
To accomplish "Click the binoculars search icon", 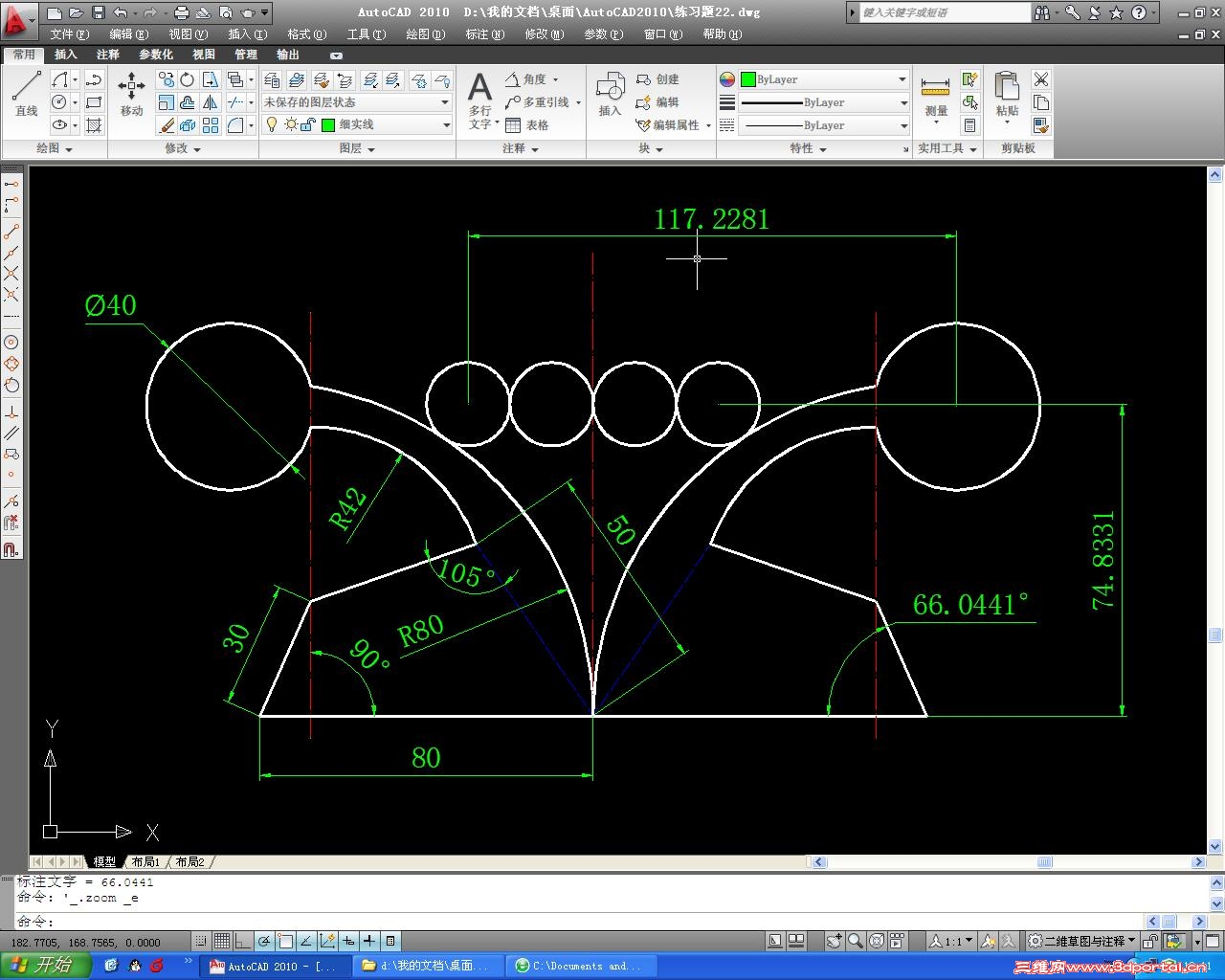I will [x=1041, y=12].
